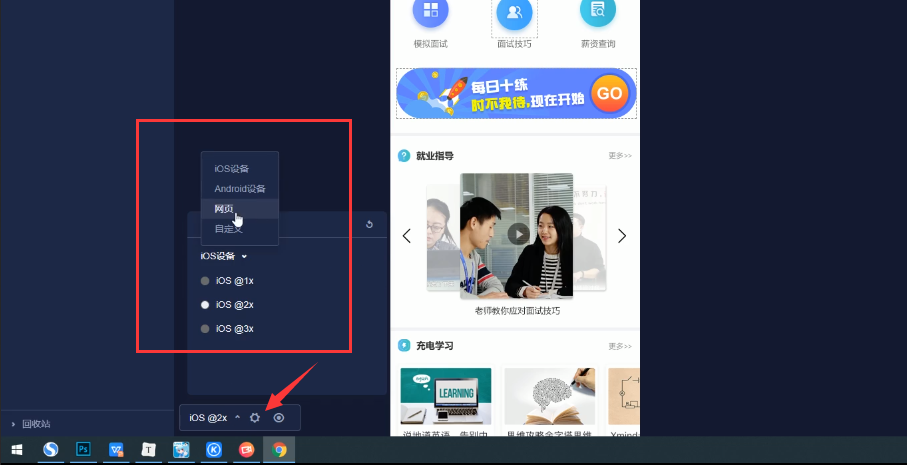This screenshot has height=465, width=907.
Task: Open the blue K app in taskbar
Action: click(x=214, y=449)
